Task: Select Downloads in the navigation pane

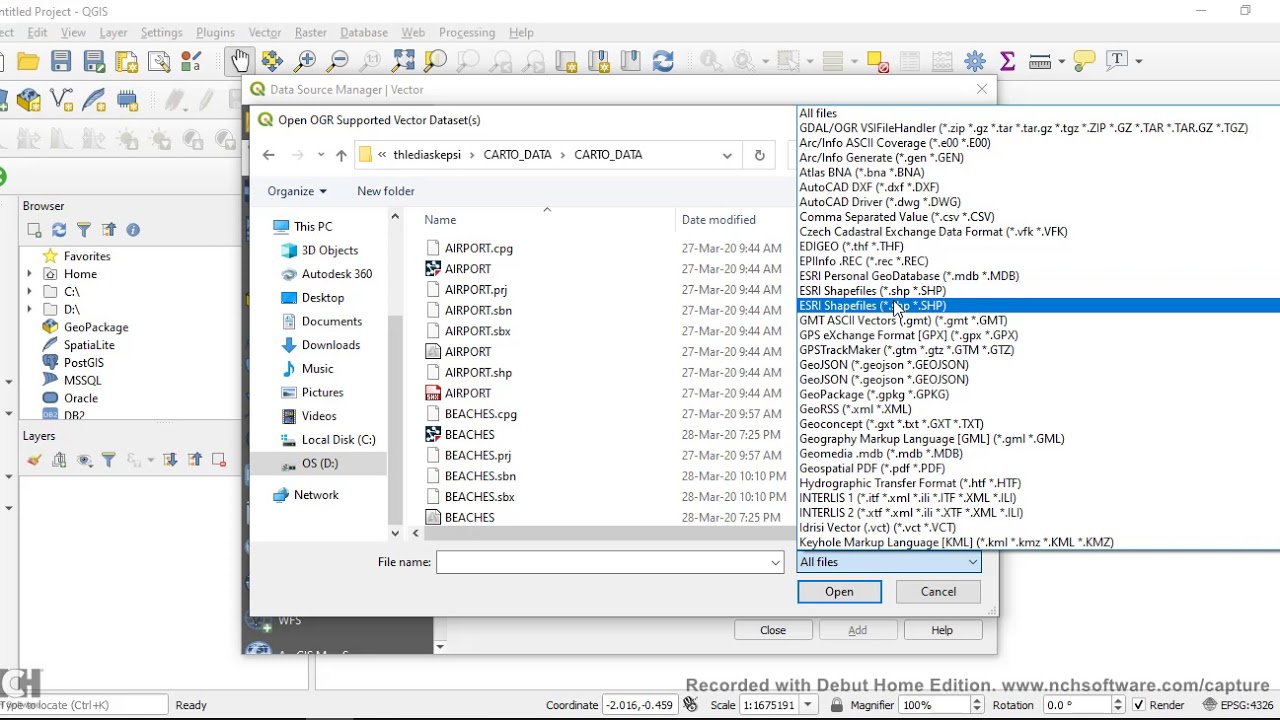Action: [x=331, y=345]
